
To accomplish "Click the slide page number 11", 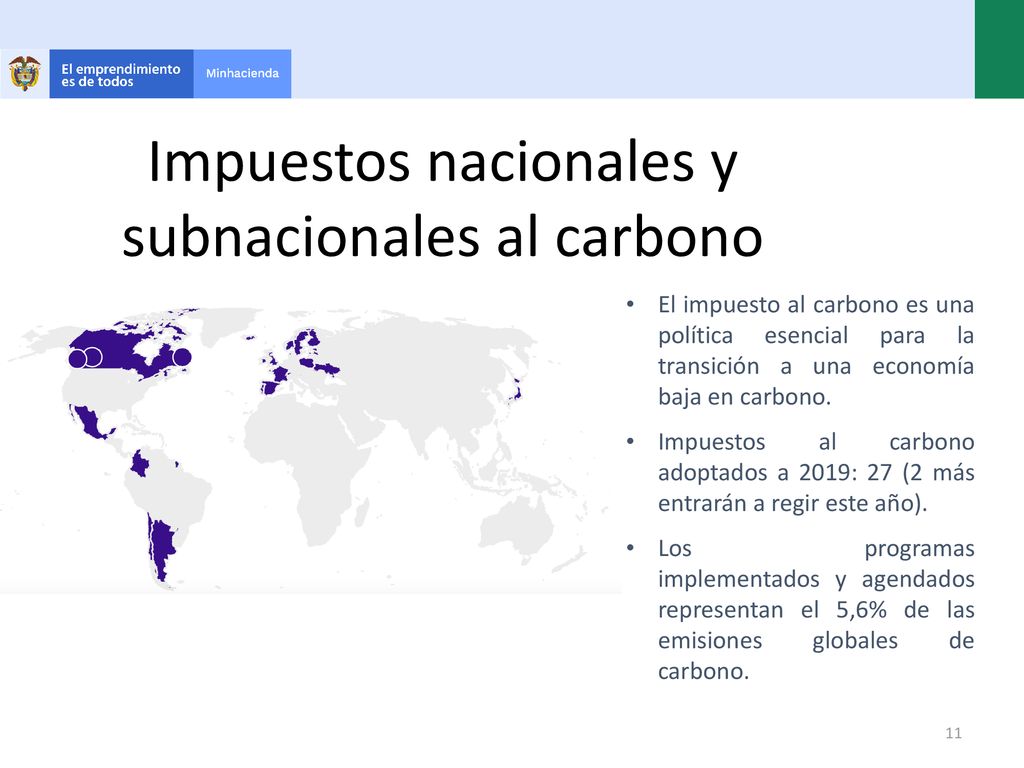I will (x=953, y=733).
